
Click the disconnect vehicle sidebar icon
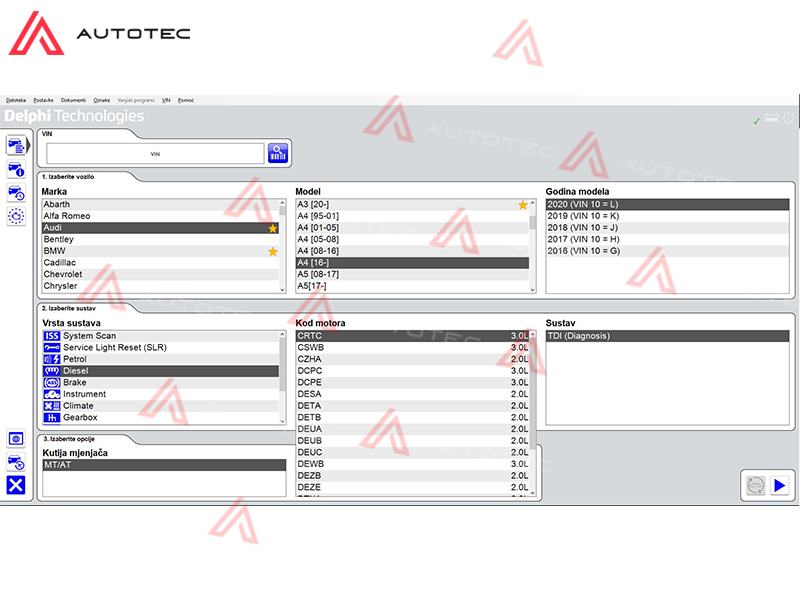tap(16, 462)
